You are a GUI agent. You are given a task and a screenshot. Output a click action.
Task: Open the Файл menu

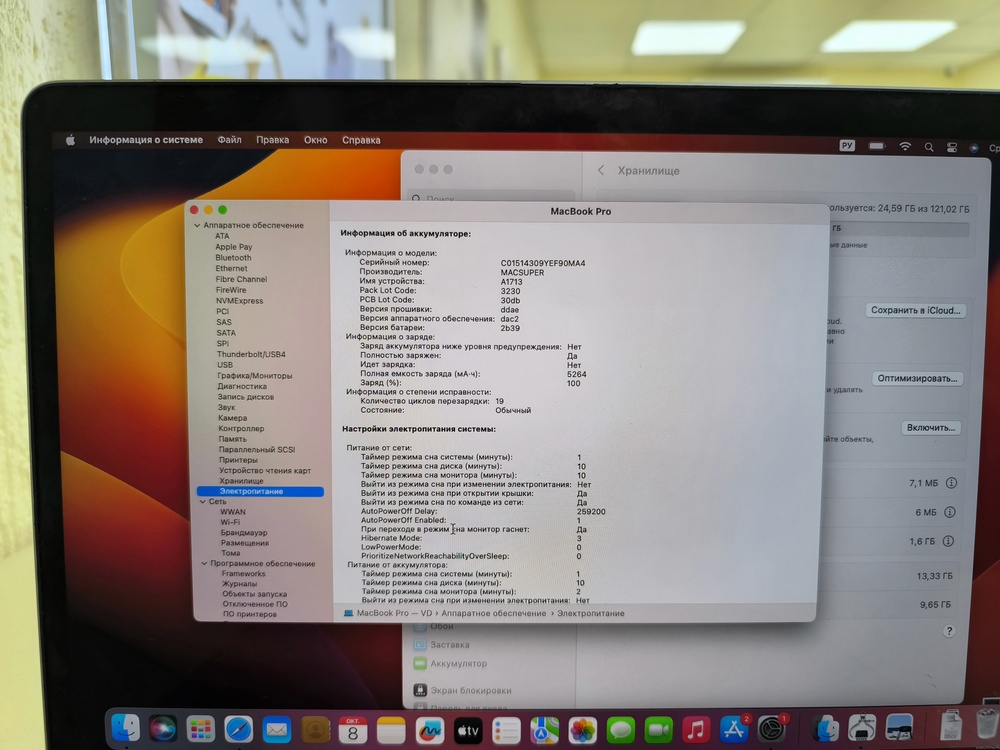[x=229, y=140]
